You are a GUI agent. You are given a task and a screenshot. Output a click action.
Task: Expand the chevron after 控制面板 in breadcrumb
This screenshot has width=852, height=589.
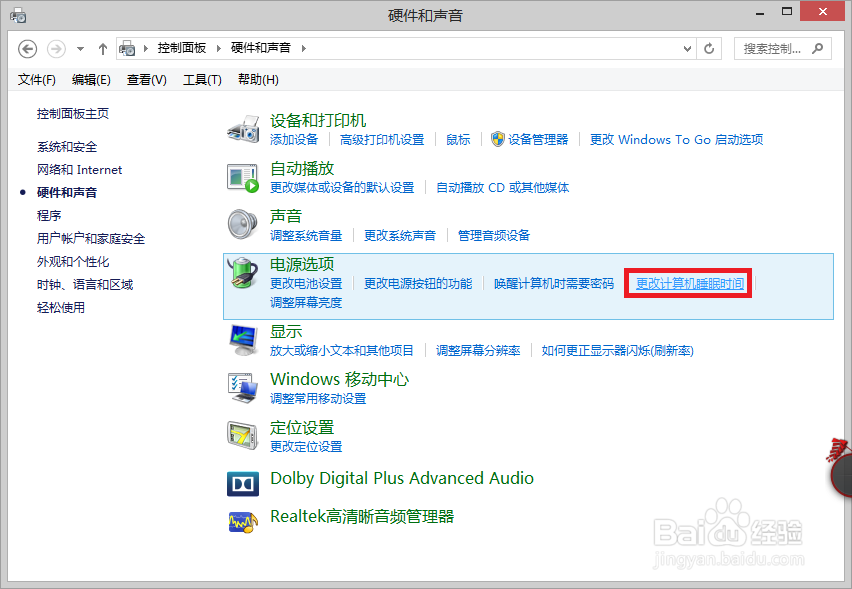click(x=218, y=48)
